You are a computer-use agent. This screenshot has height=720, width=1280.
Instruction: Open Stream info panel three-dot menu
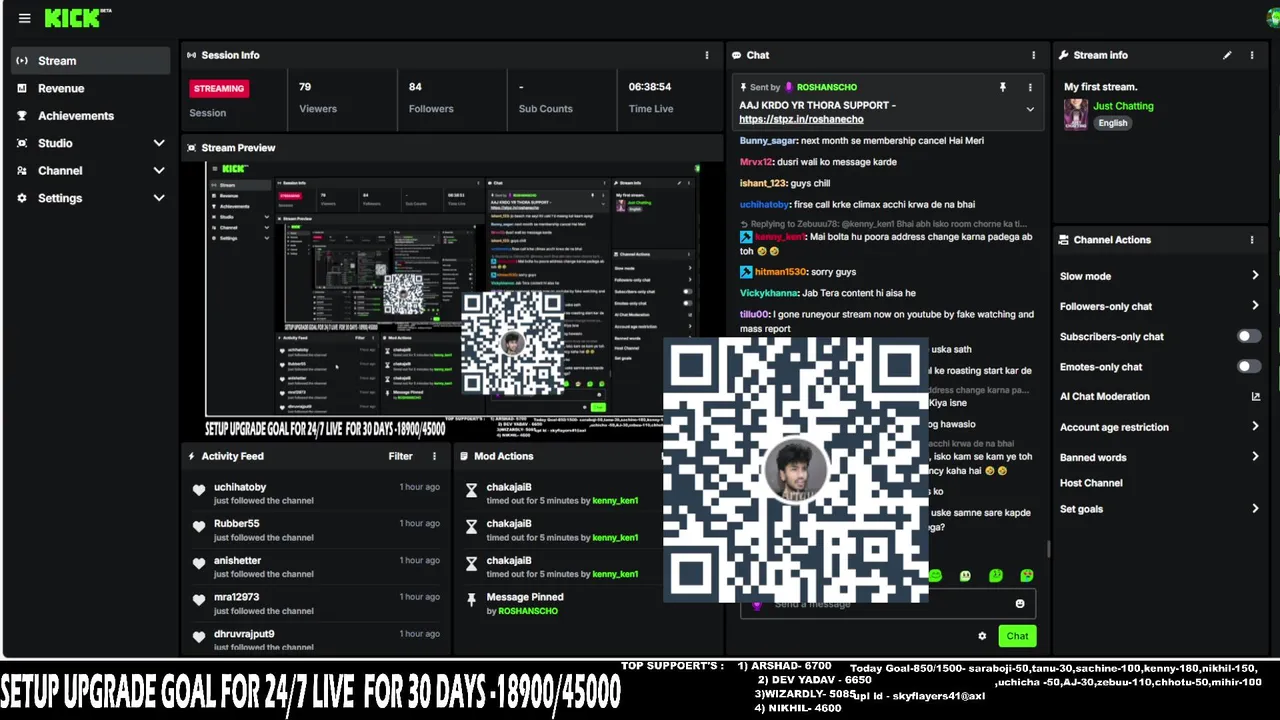(x=1252, y=55)
